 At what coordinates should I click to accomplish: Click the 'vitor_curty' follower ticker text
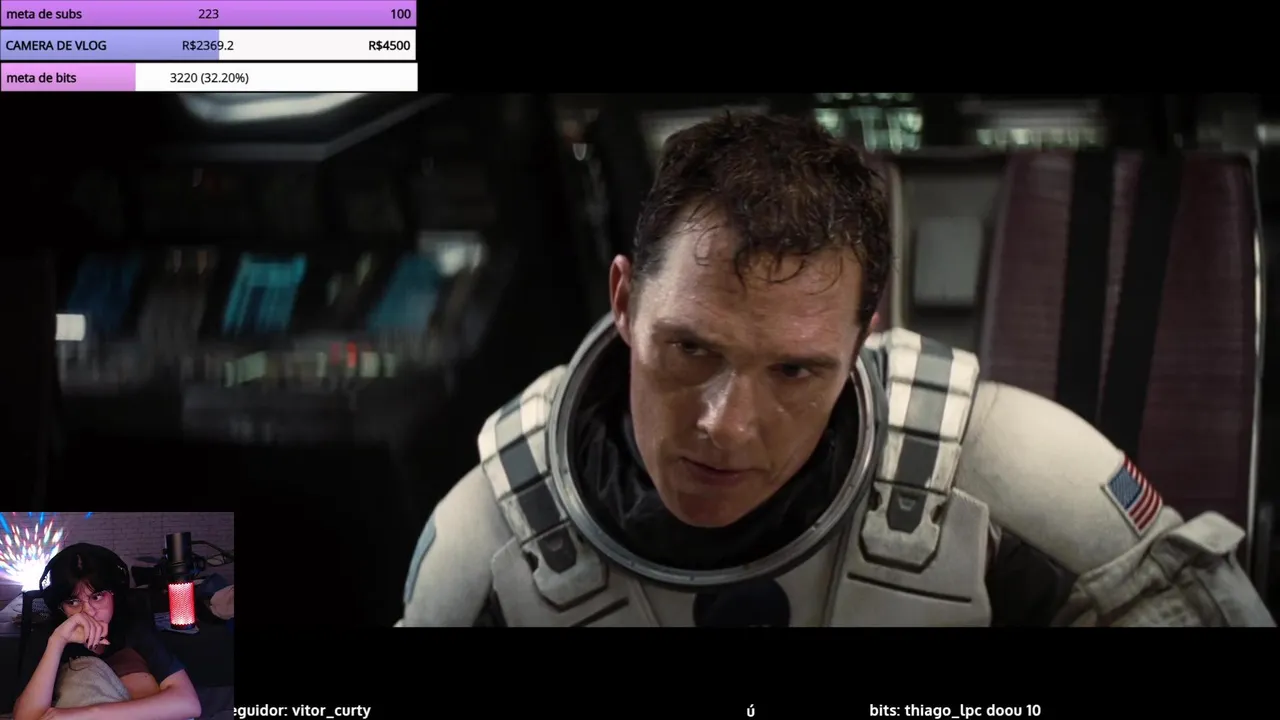point(330,710)
